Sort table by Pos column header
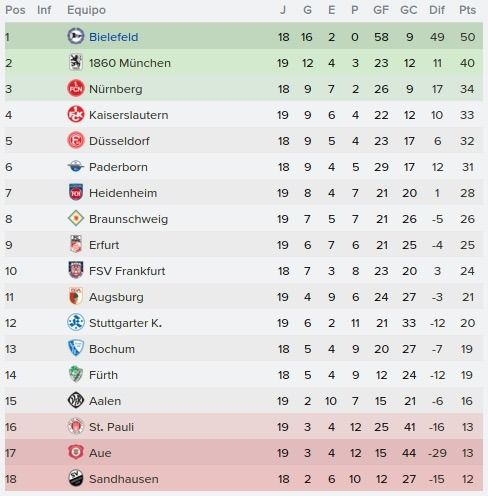 [15, 10]
